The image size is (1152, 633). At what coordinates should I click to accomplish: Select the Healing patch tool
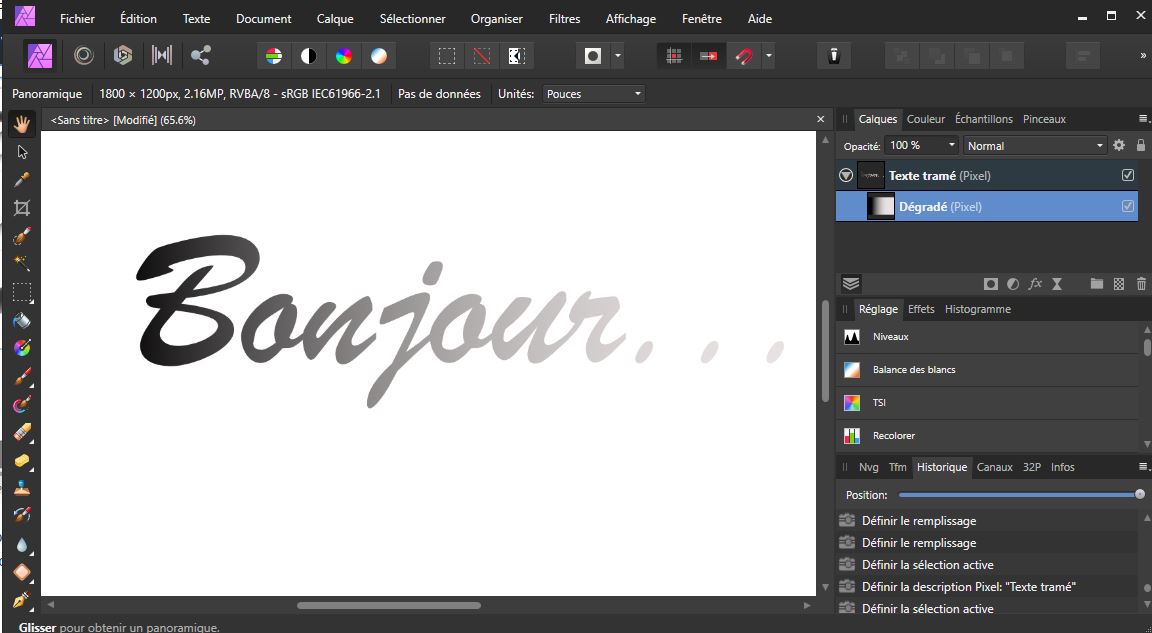pos(22,572)
